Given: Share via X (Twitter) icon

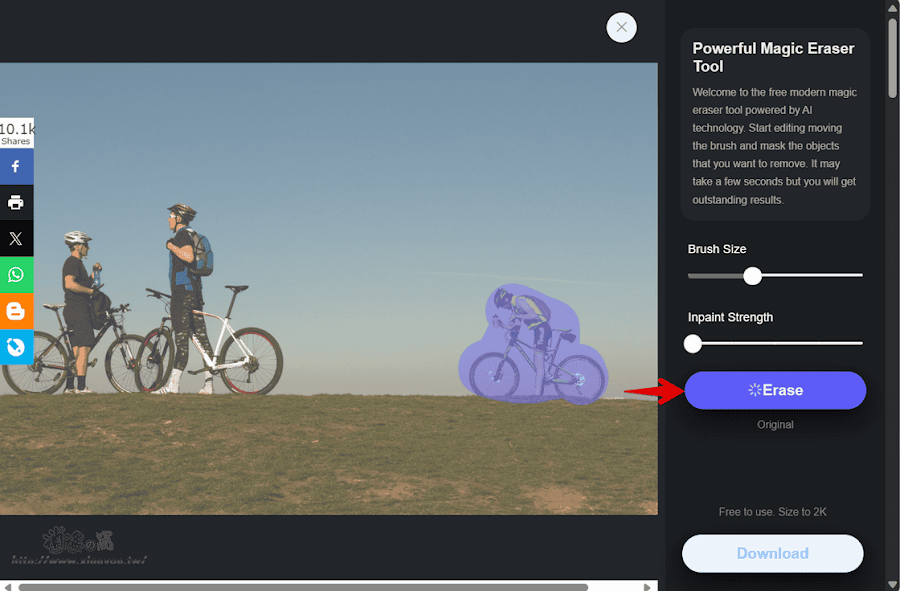Looking at the screenshot, I should coord(16,239).
